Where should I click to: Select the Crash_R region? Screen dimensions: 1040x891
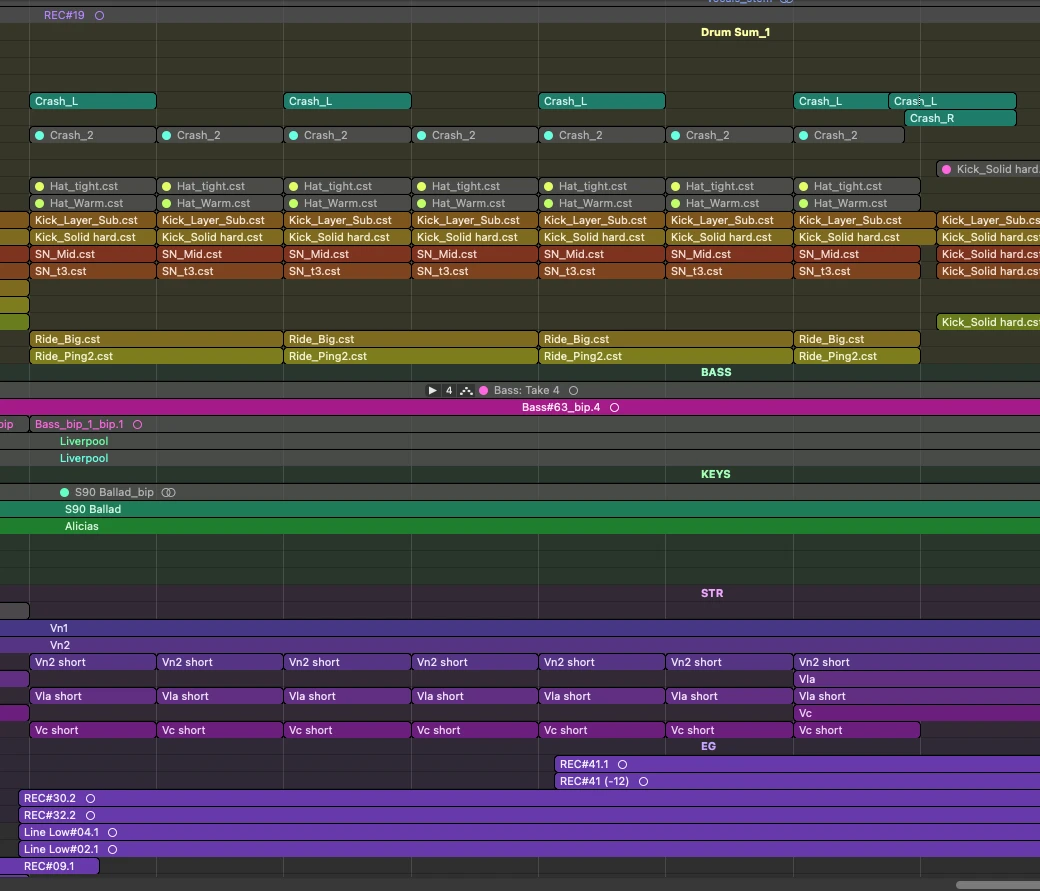(960, 118)
